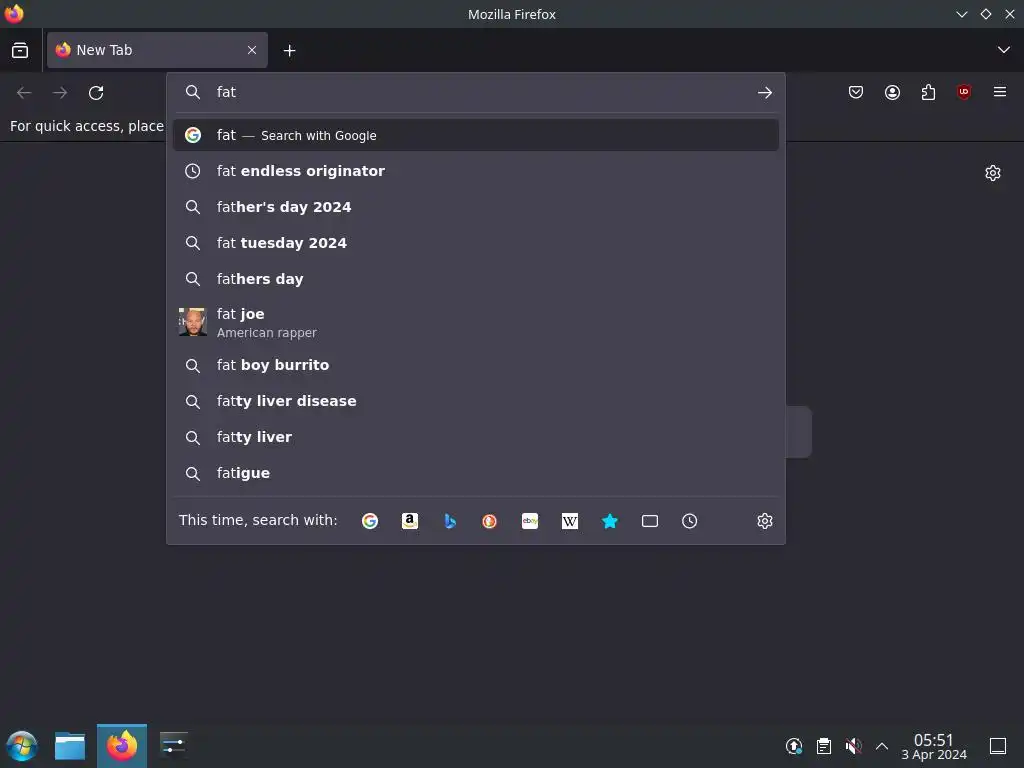Open search settings gear in dropdown
The height and width of the screenshot is (768, 1024).
[765, 520]
